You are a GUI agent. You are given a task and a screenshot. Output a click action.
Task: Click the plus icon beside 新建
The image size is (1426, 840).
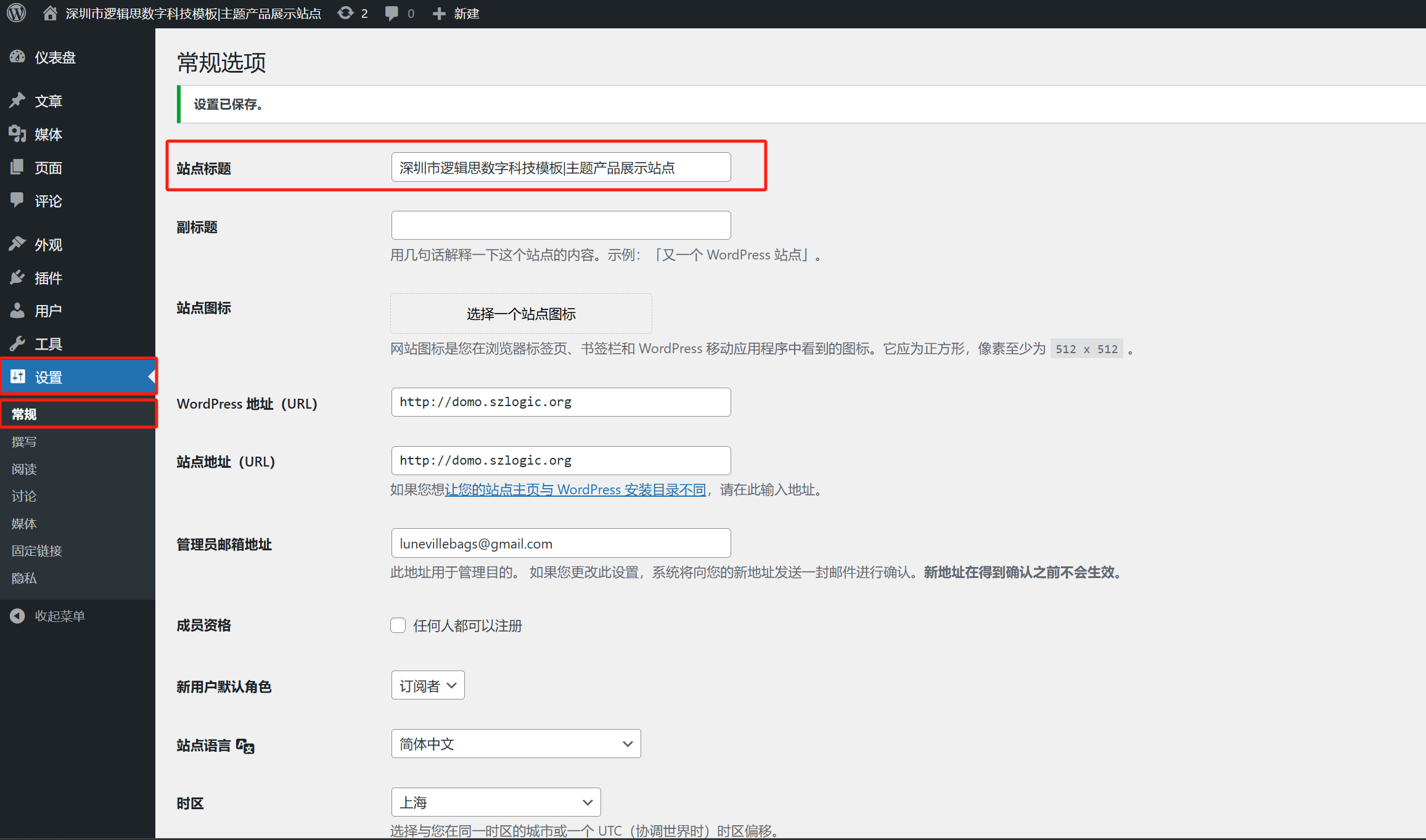click(439, 14)
